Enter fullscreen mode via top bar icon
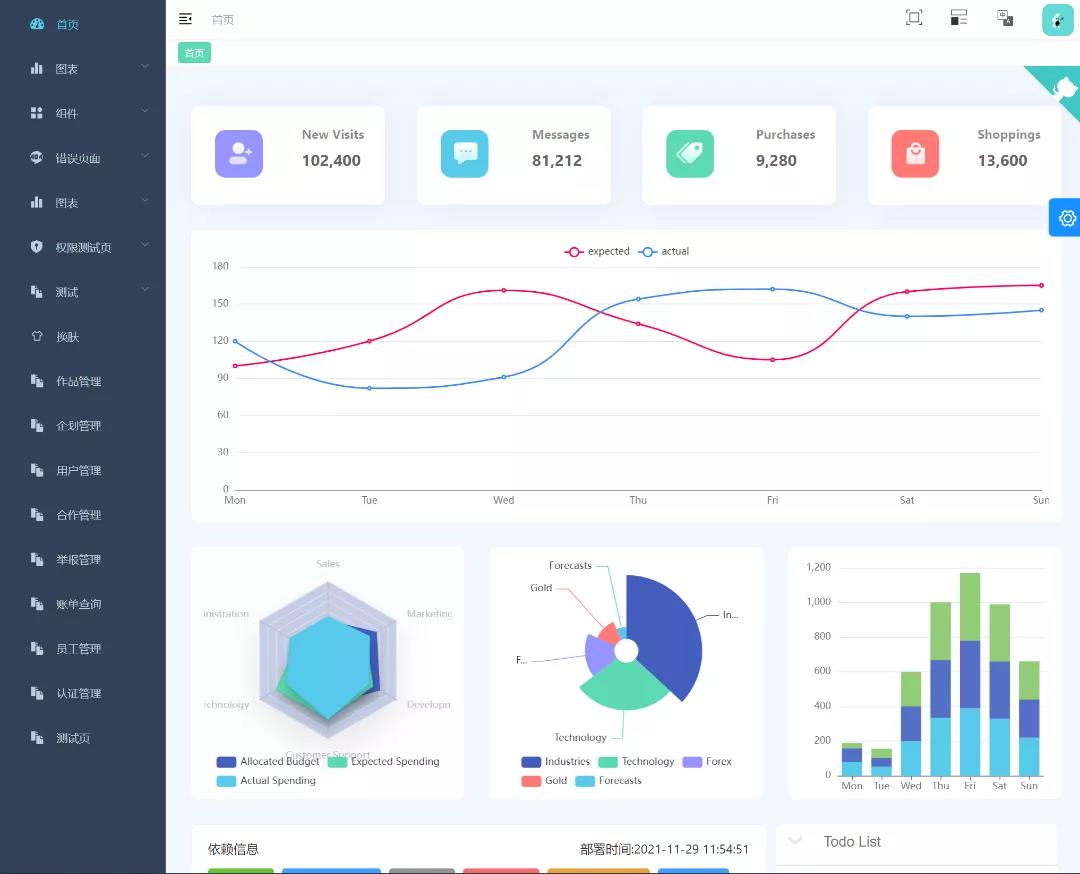This screenshot has height=874, width=1080. click(914, 18)
